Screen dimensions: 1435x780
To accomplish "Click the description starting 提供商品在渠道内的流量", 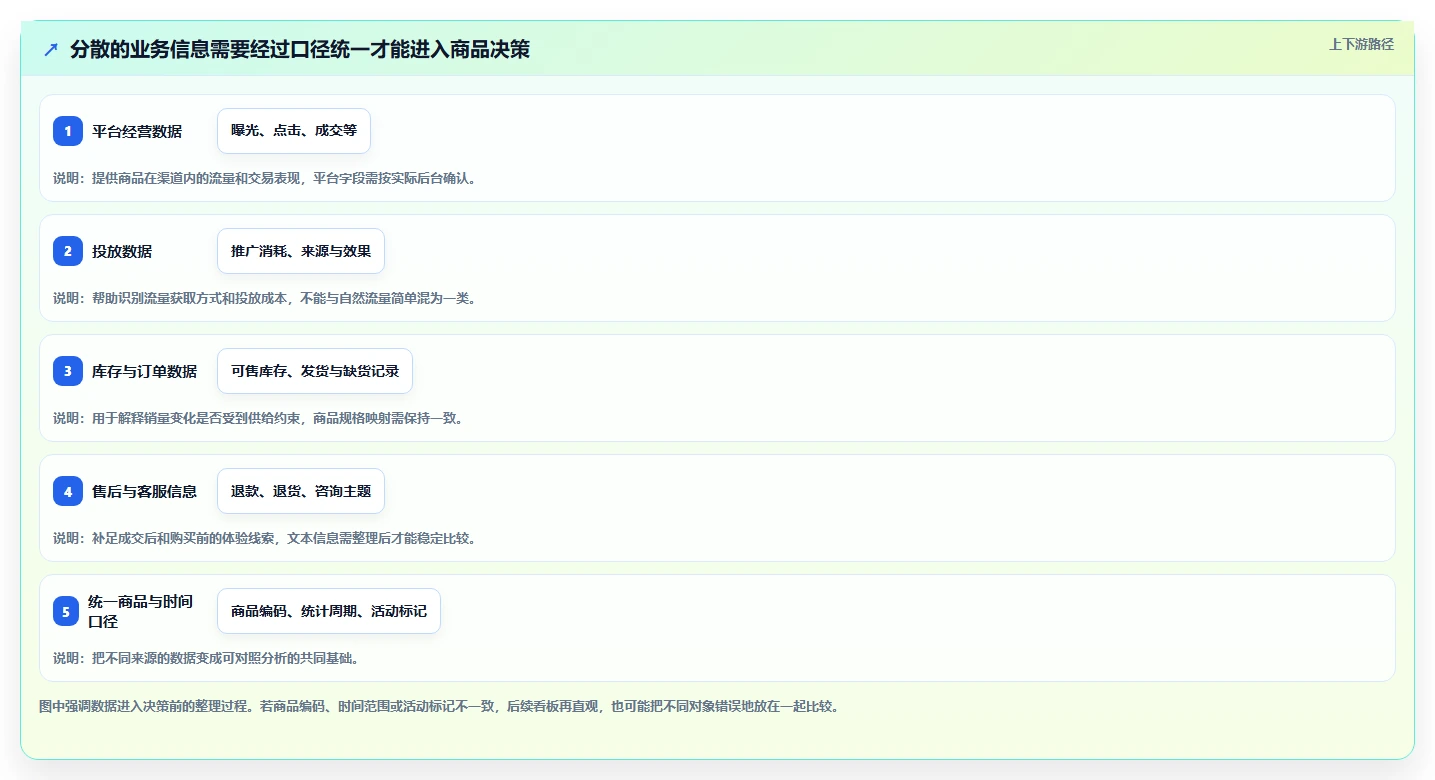I will point(265,178).
